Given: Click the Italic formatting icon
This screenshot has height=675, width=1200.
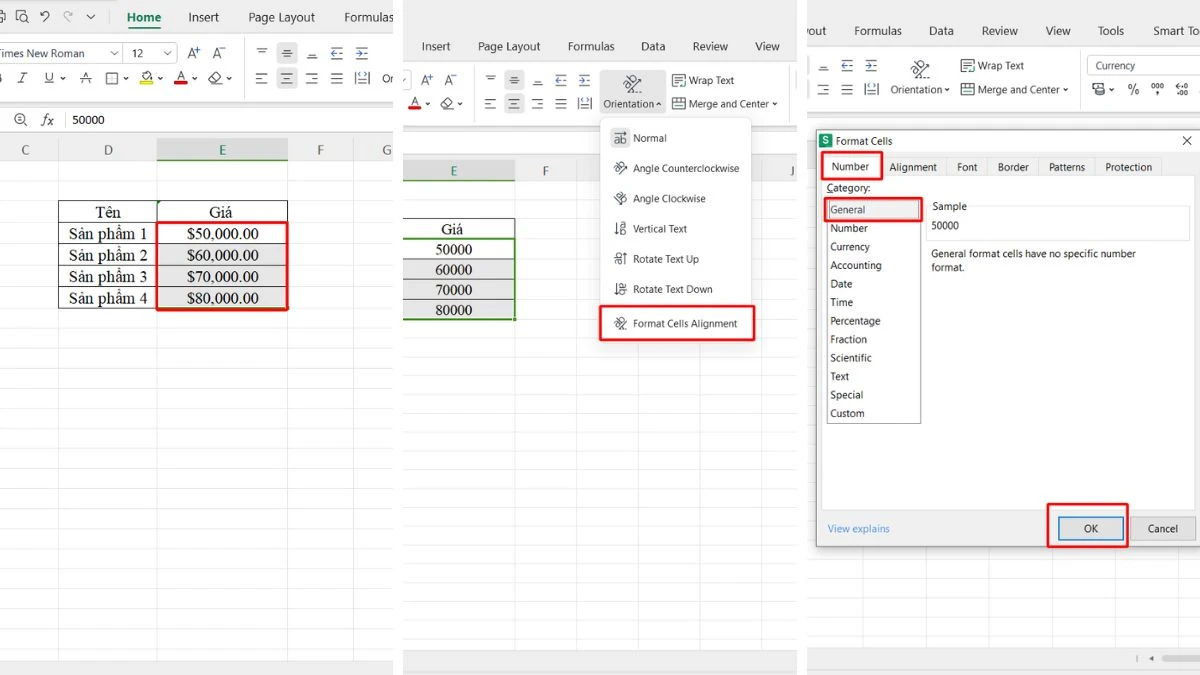Looking at the screenshot, I should (x=22, y=78).
